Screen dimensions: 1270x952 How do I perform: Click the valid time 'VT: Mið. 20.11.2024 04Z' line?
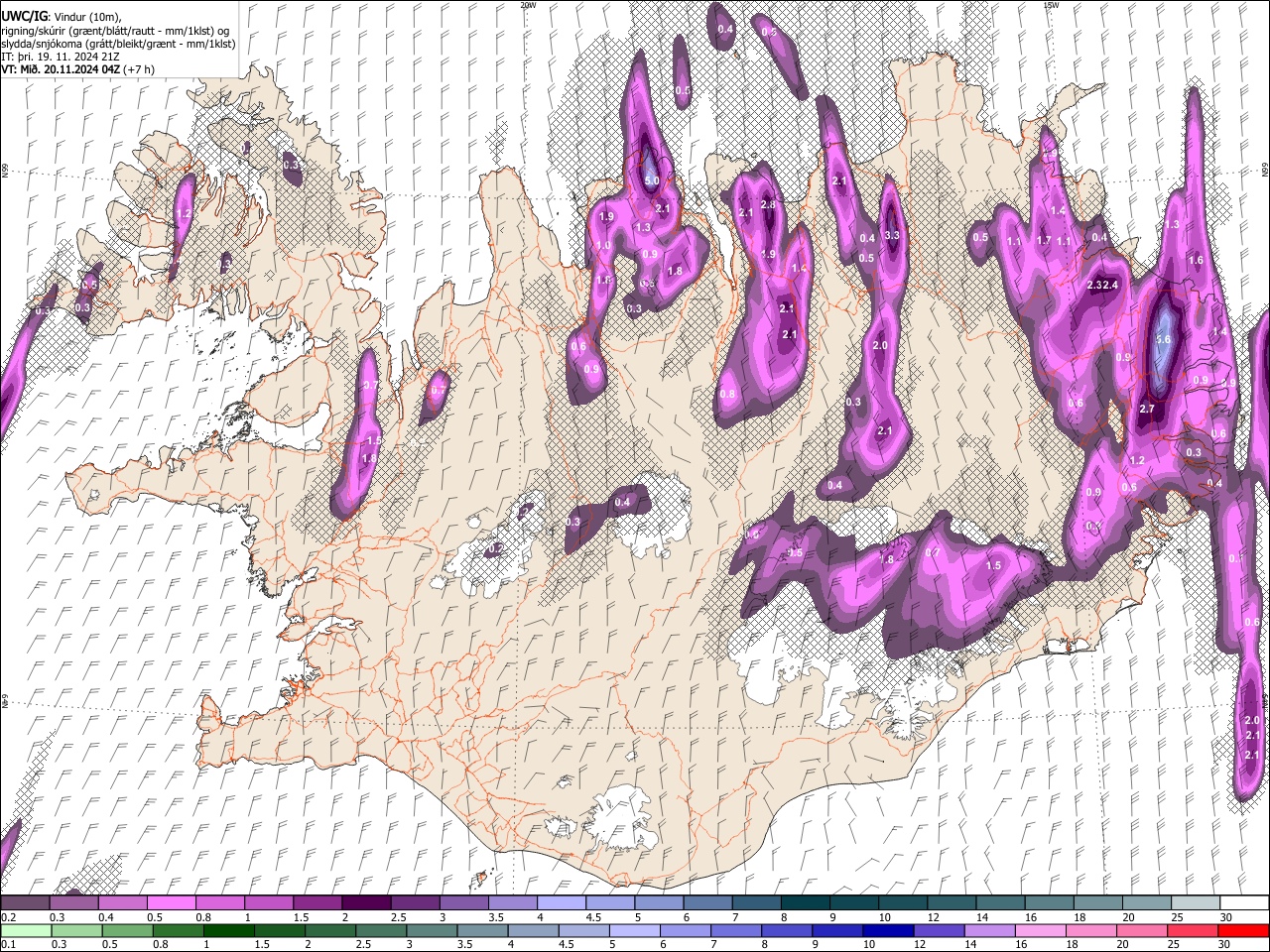[77, 69]
